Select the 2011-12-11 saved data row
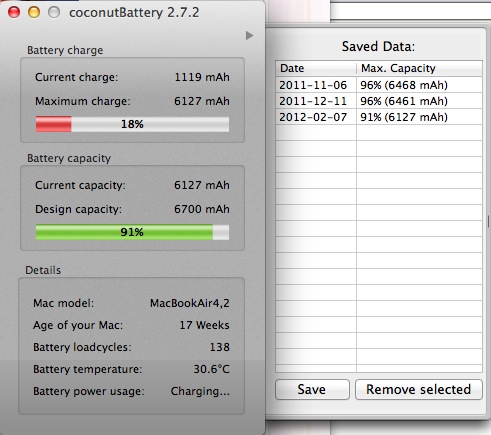This screenshot has width=491, height=435. pos(379,101)
